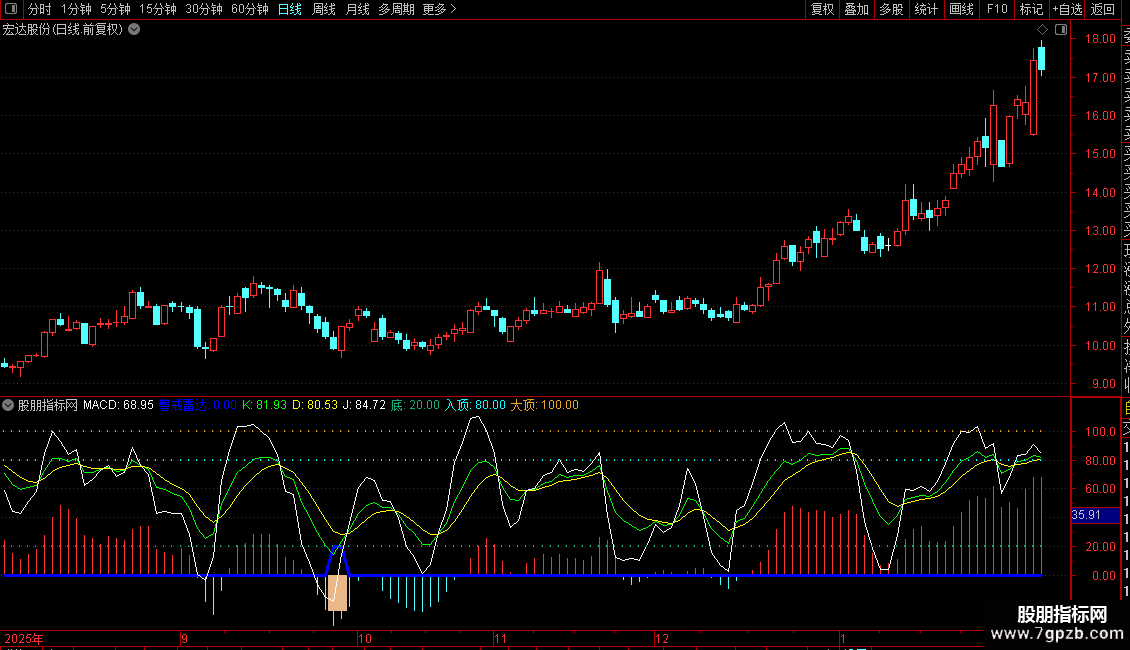The height and width of the screenshot is (650, 1130).
Task: Open the 画线 drawing tool
Action: [961, 9]
